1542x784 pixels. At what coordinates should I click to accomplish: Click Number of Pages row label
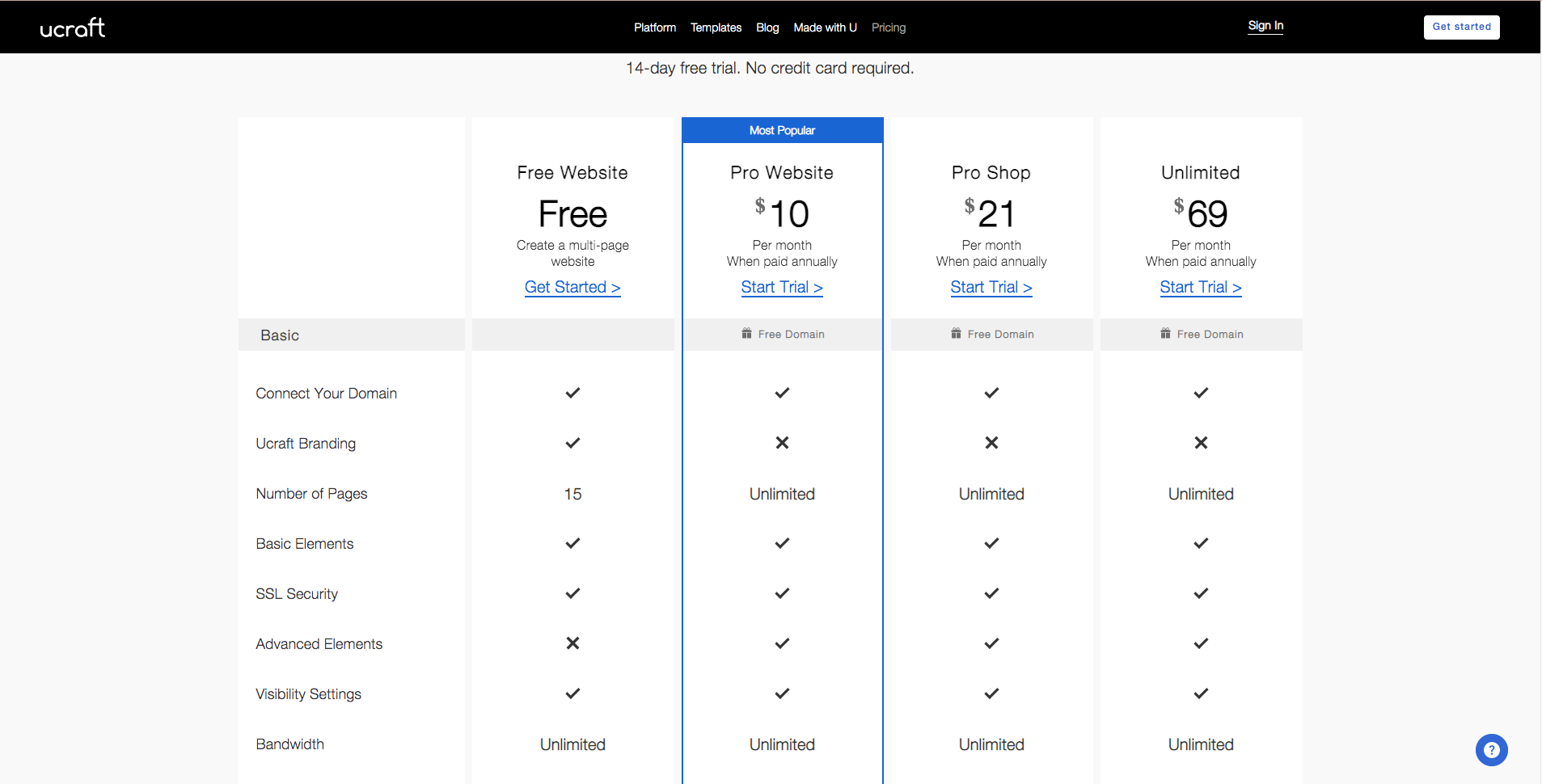pos(311,494)
